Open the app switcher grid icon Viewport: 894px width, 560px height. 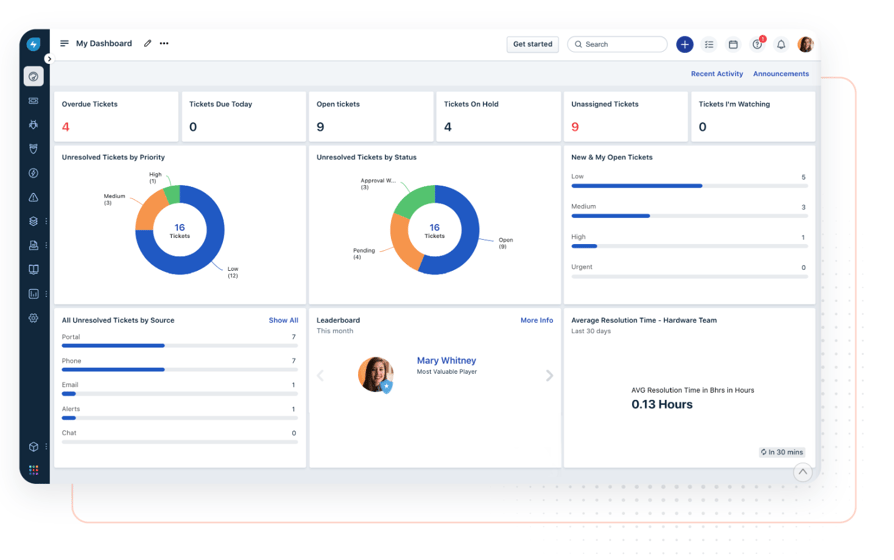[33, 470]
